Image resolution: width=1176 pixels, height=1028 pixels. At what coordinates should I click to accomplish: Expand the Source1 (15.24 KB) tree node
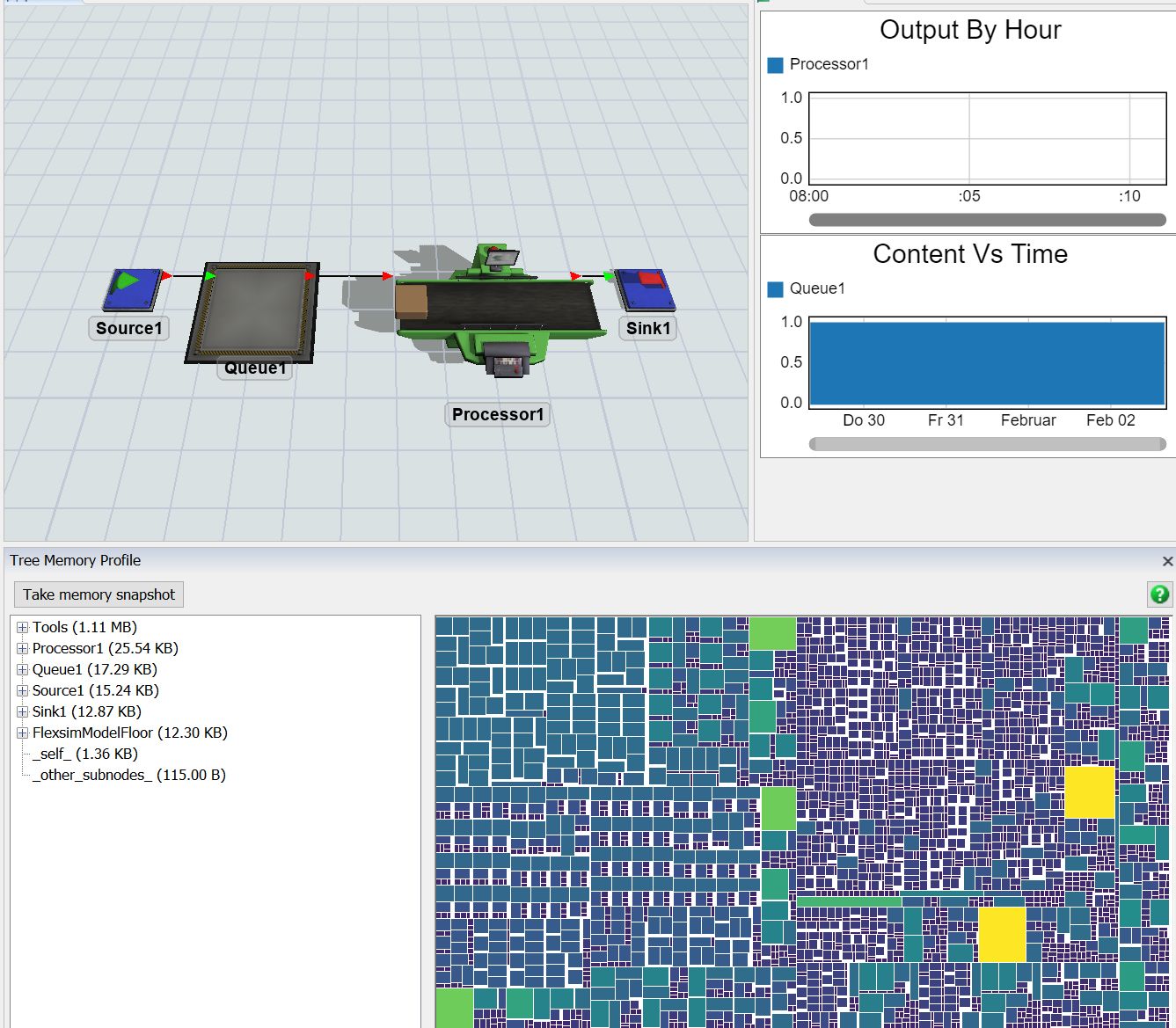[23, 691]
